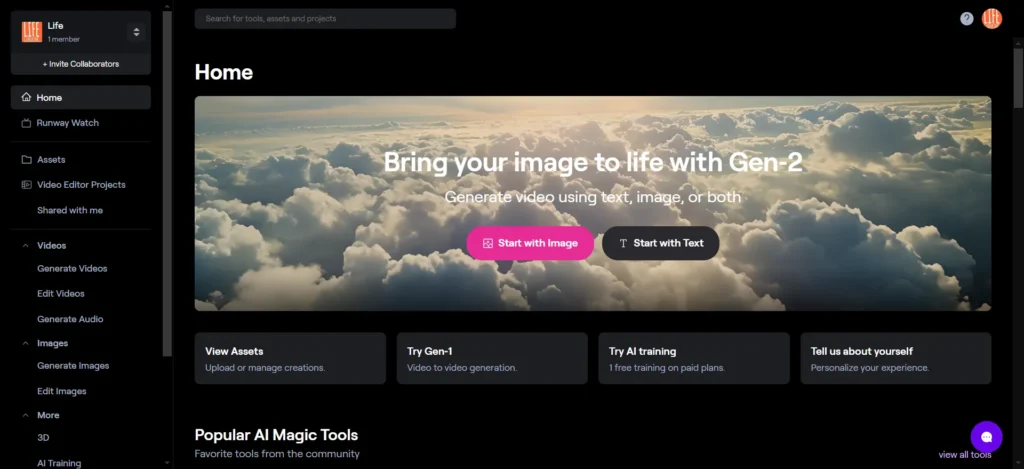Click the Life workspace logo icon
Viewport: 1024px width, 469px height.
pyautogui.click(x=31, y=32)
